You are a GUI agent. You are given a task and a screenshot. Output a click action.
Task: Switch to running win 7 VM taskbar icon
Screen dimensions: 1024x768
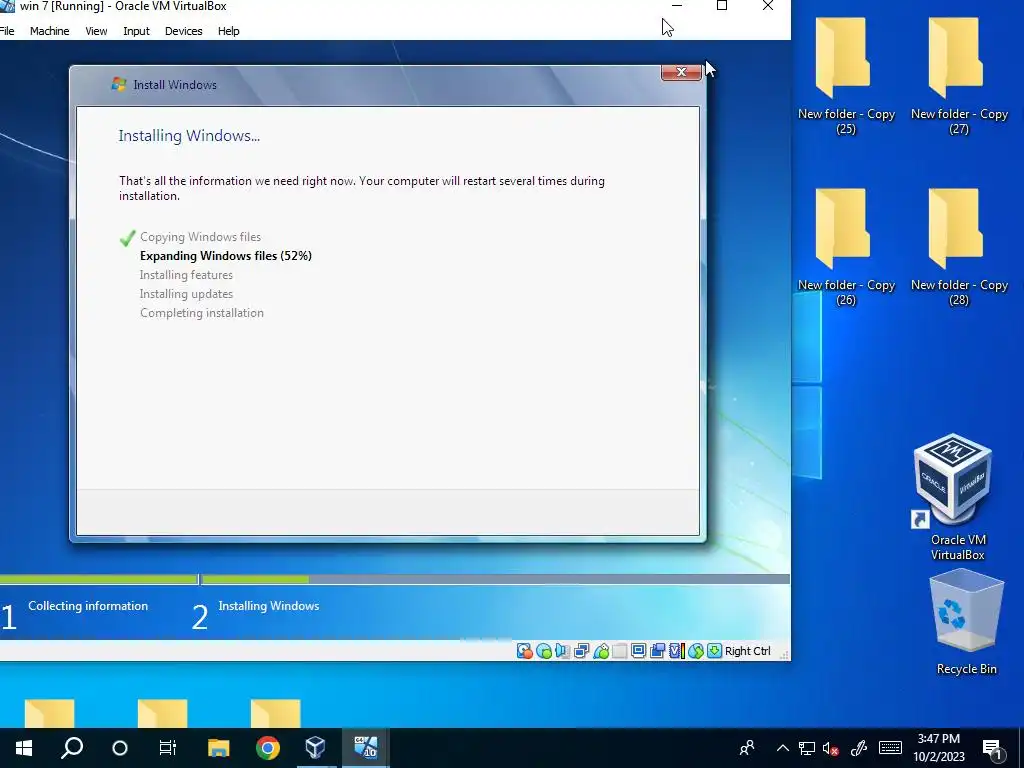(x=366, y=748)
